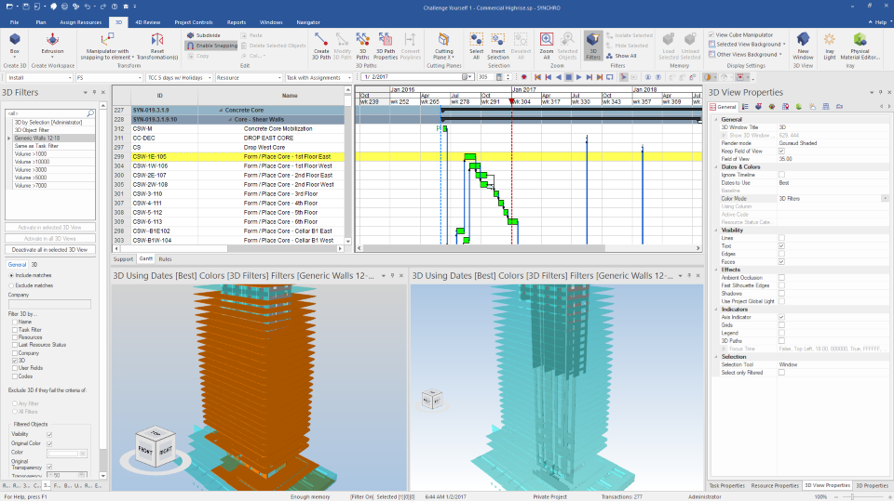Check the User Fields checkbox
894x501 pixels.
pos(15,368)
